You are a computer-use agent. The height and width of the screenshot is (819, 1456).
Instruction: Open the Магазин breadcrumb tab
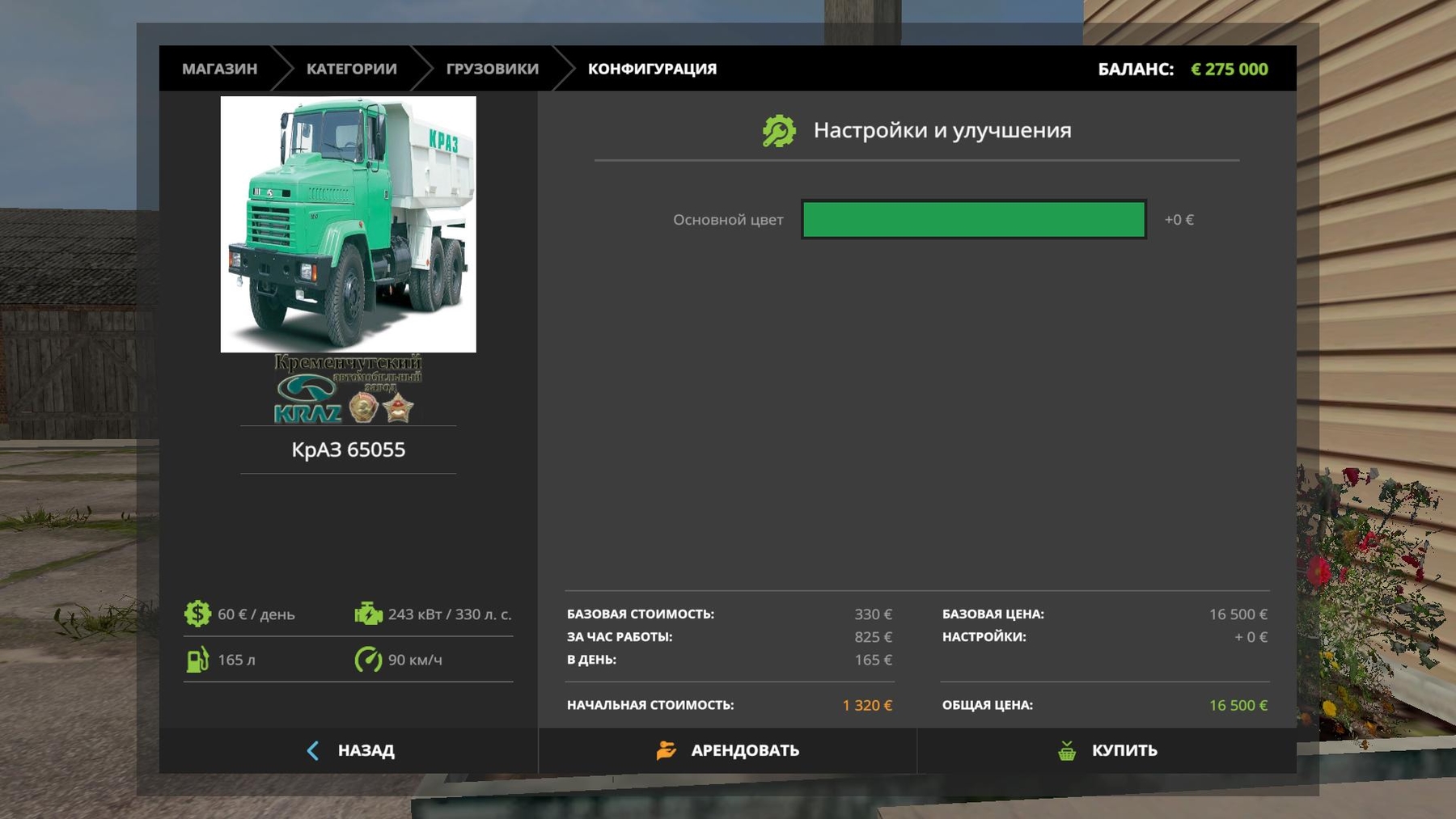click(x=219, y=69)
